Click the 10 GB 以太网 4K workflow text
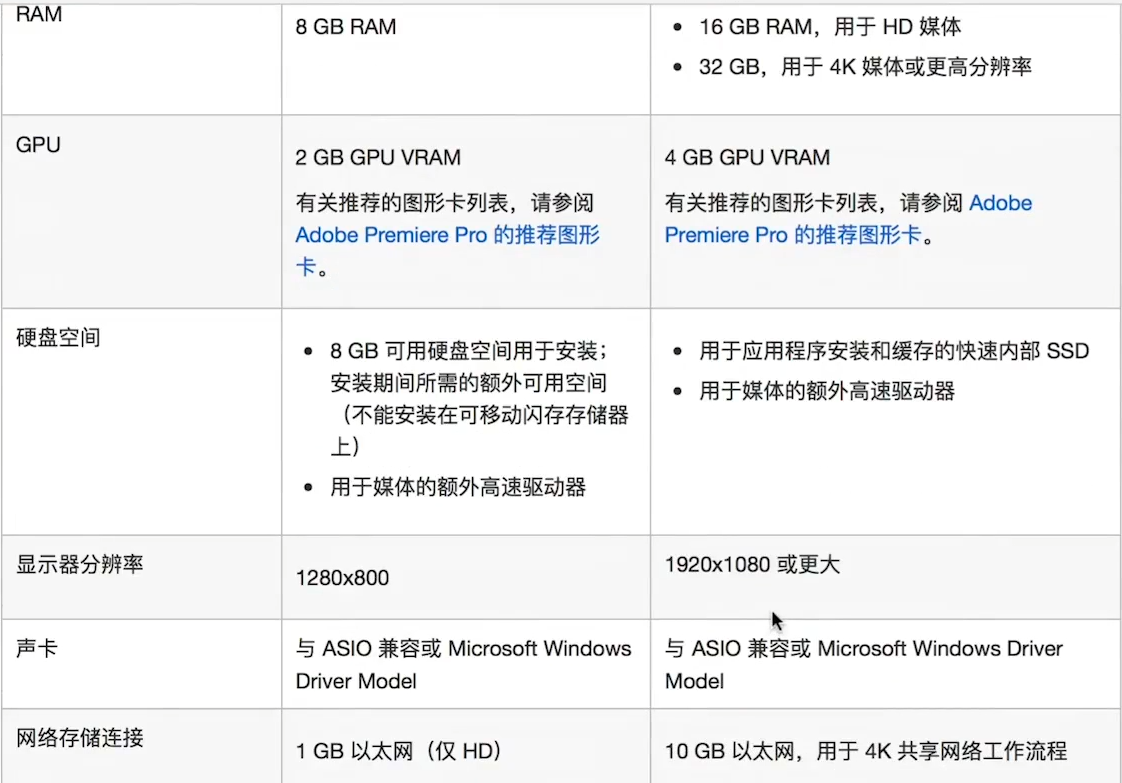 [866, 751]
